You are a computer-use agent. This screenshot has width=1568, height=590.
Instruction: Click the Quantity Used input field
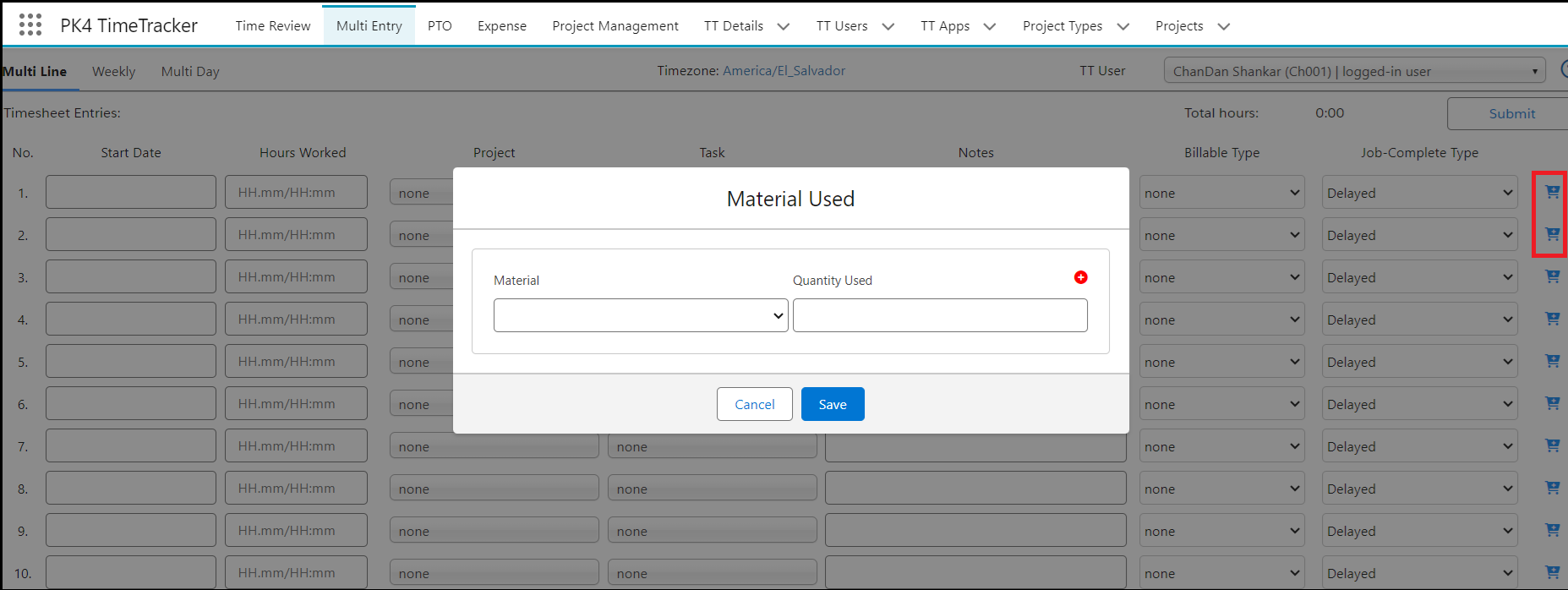940,315
